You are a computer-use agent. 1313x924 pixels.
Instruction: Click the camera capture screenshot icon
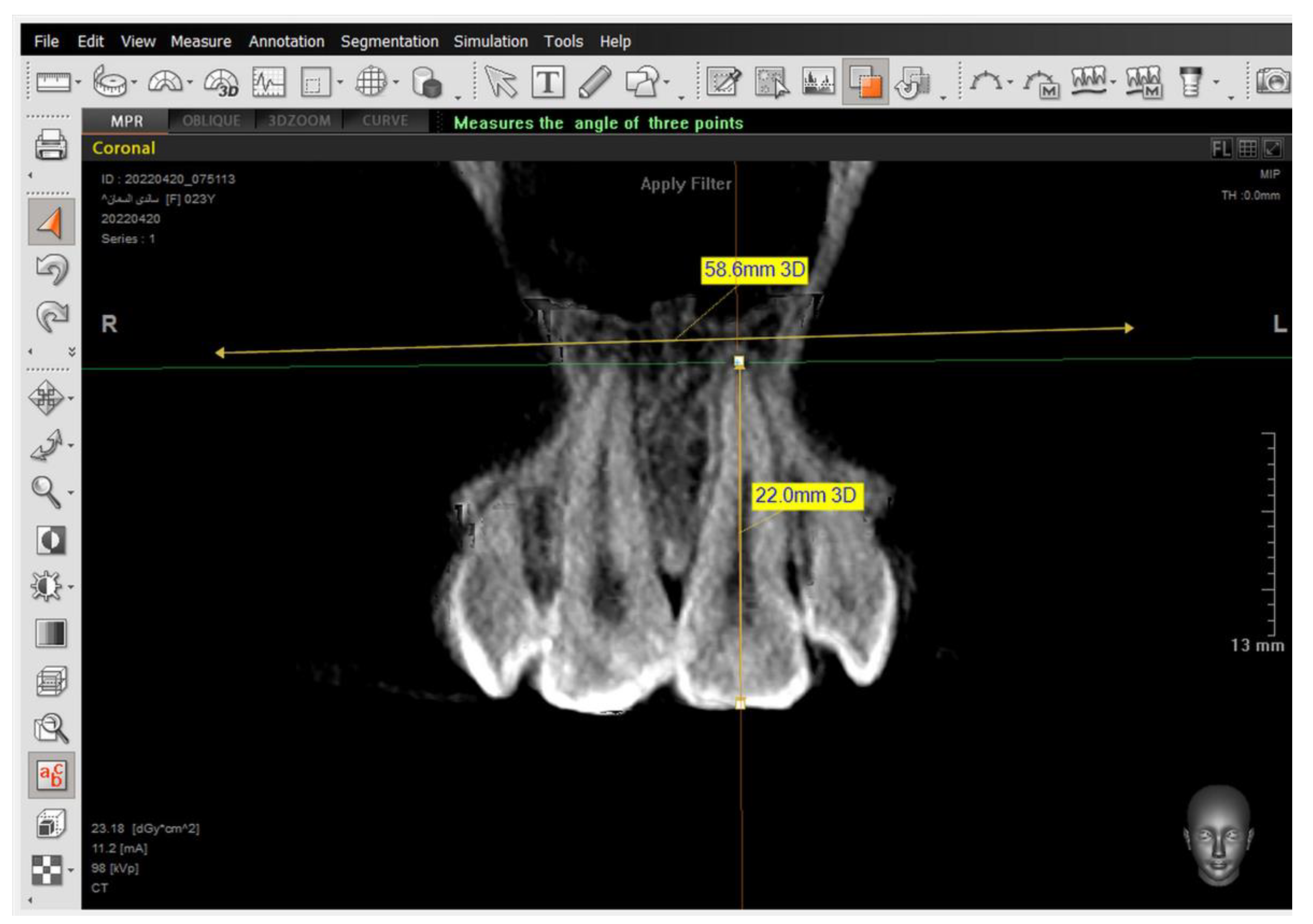tap(1273, 81)
